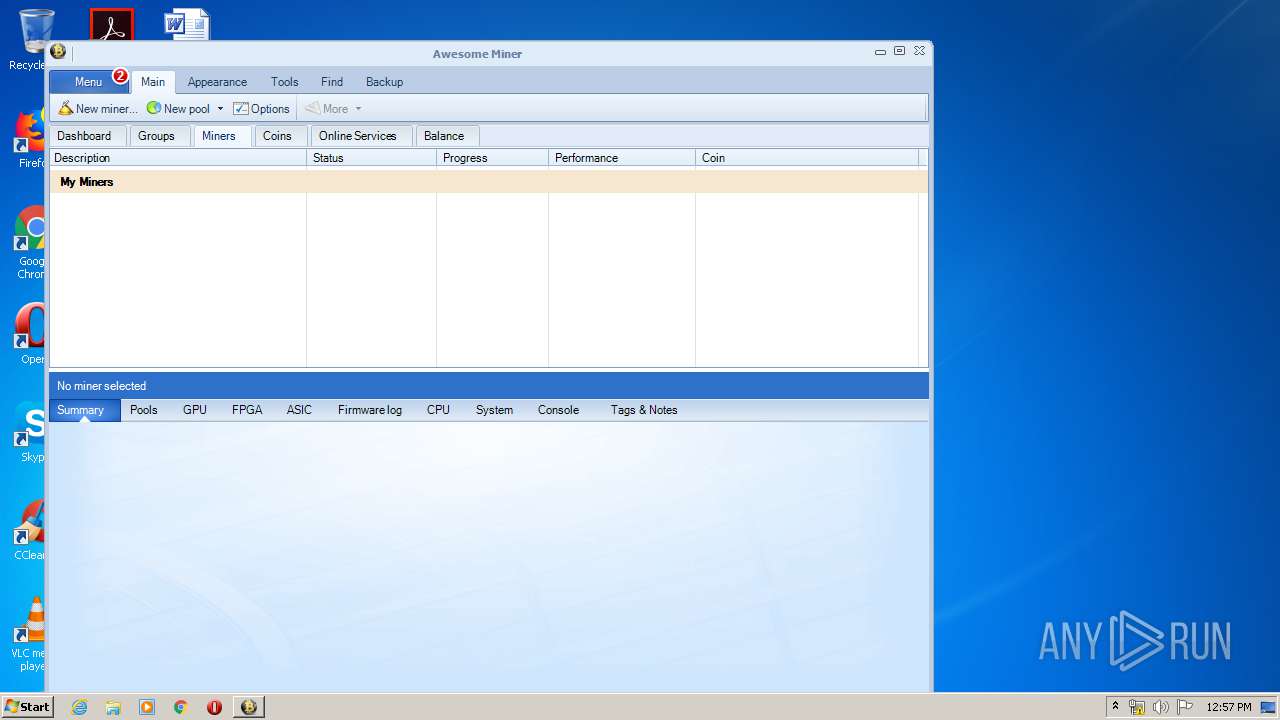Viewport: 1280px width, 720px height.
Task: Click the volume speaker tray icon
Action: pyautogui.click(x=1161, y=707)
